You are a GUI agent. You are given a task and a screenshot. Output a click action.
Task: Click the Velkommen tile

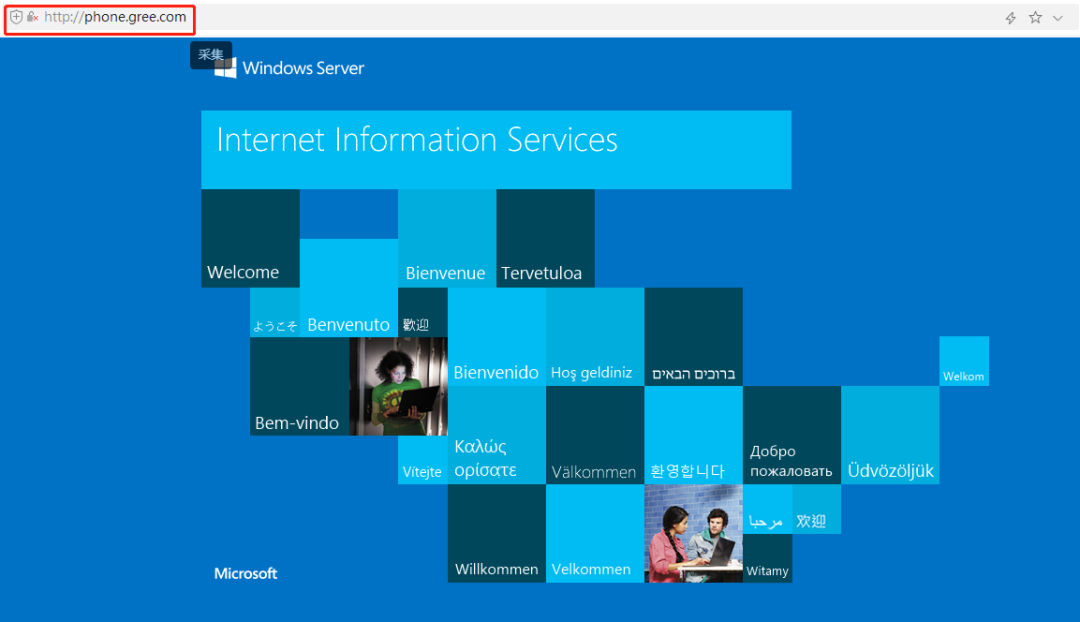[595, 534]
